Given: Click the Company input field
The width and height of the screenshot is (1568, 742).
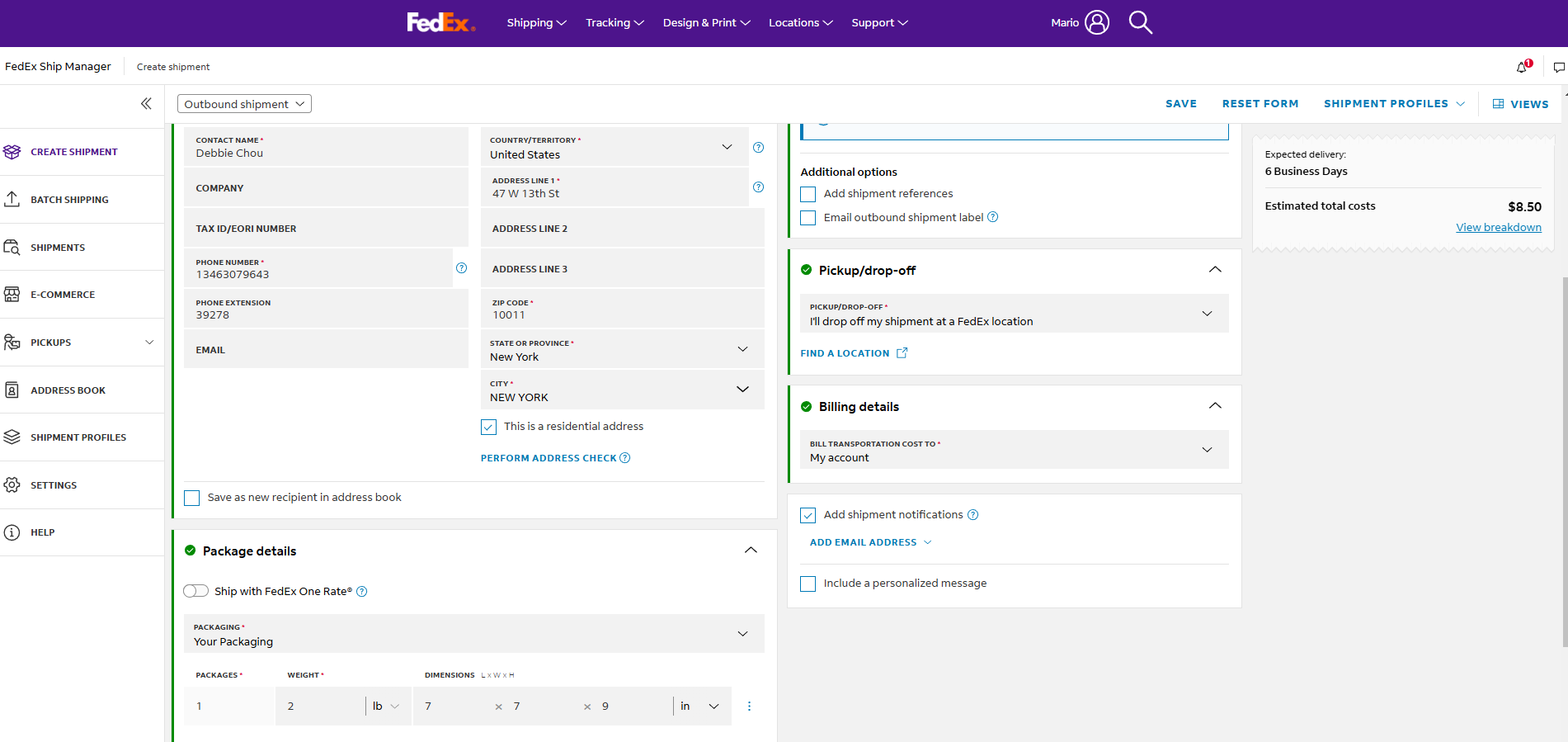Looking at the screenshot, I should click(x=326, y=187).
